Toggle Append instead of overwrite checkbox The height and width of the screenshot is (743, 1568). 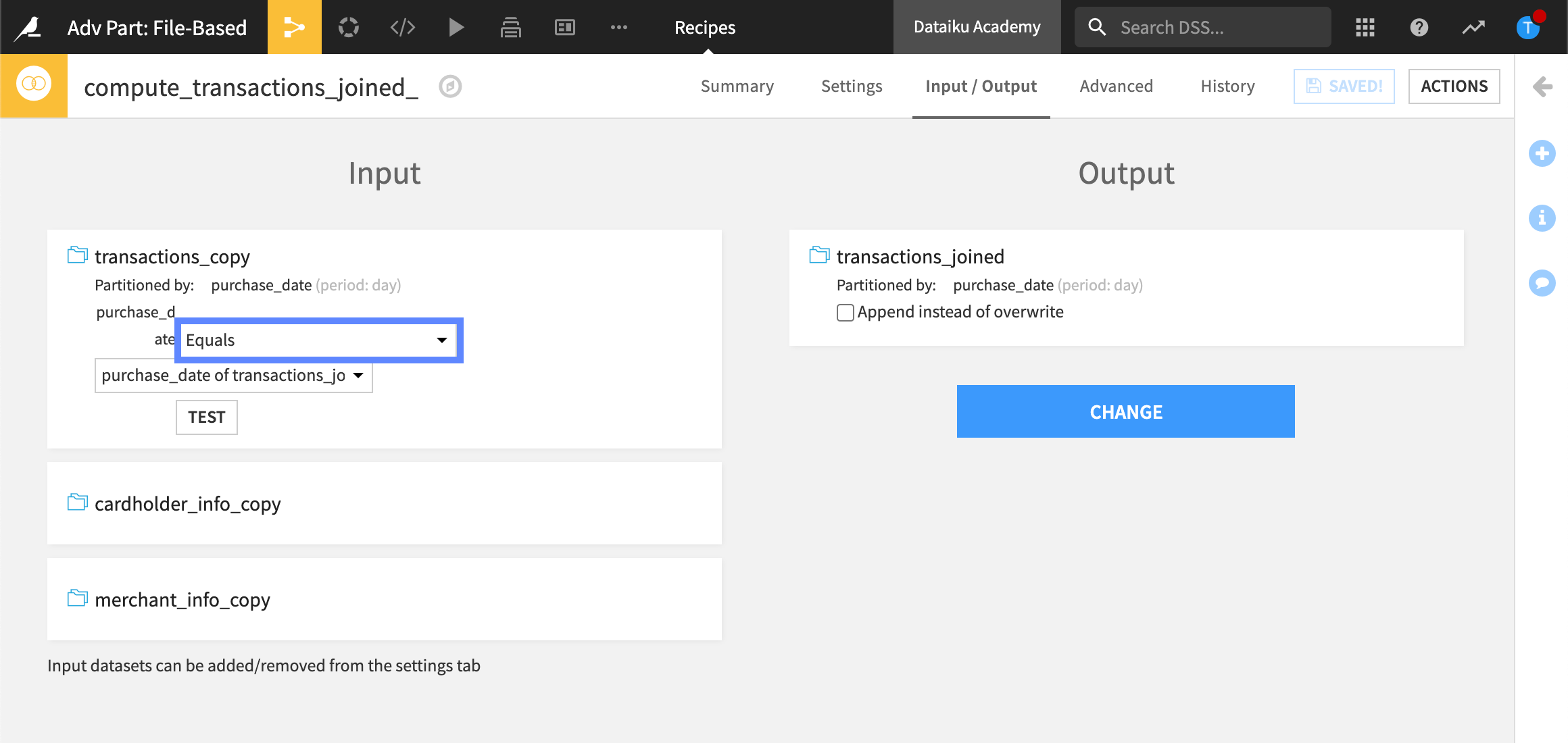[845, 313]
